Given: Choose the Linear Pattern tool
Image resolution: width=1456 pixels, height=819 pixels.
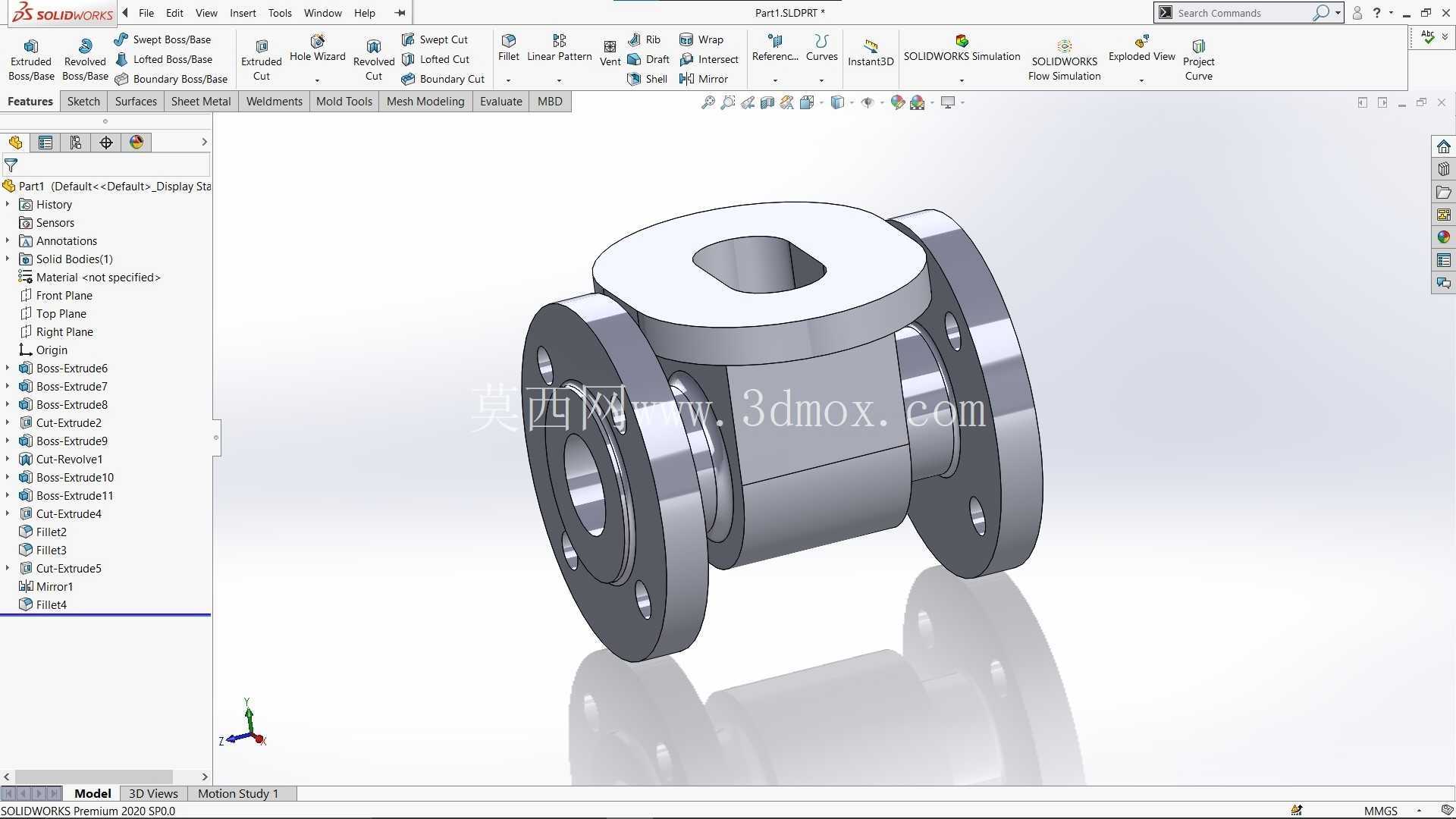Looking at the screenshot, I should (x=560, y=48).
